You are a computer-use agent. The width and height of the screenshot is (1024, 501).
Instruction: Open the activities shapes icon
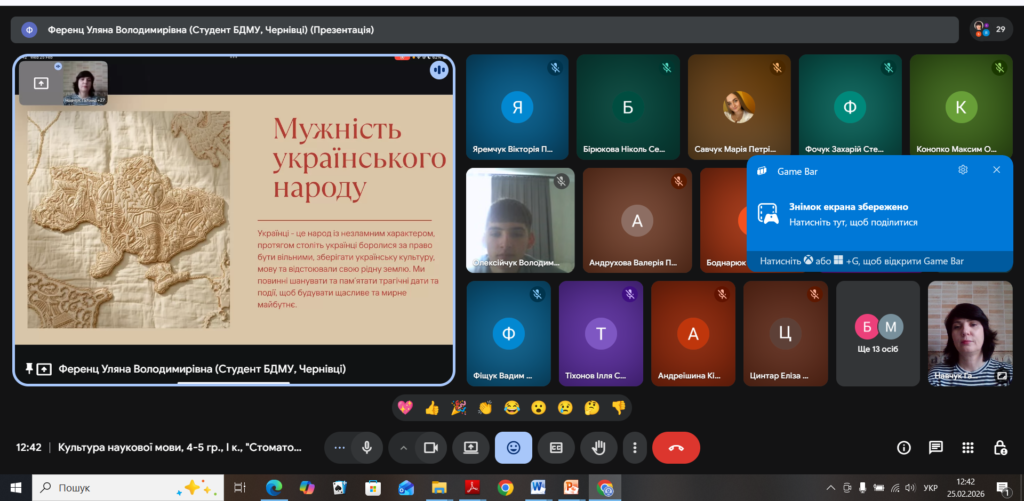(967, 447)
